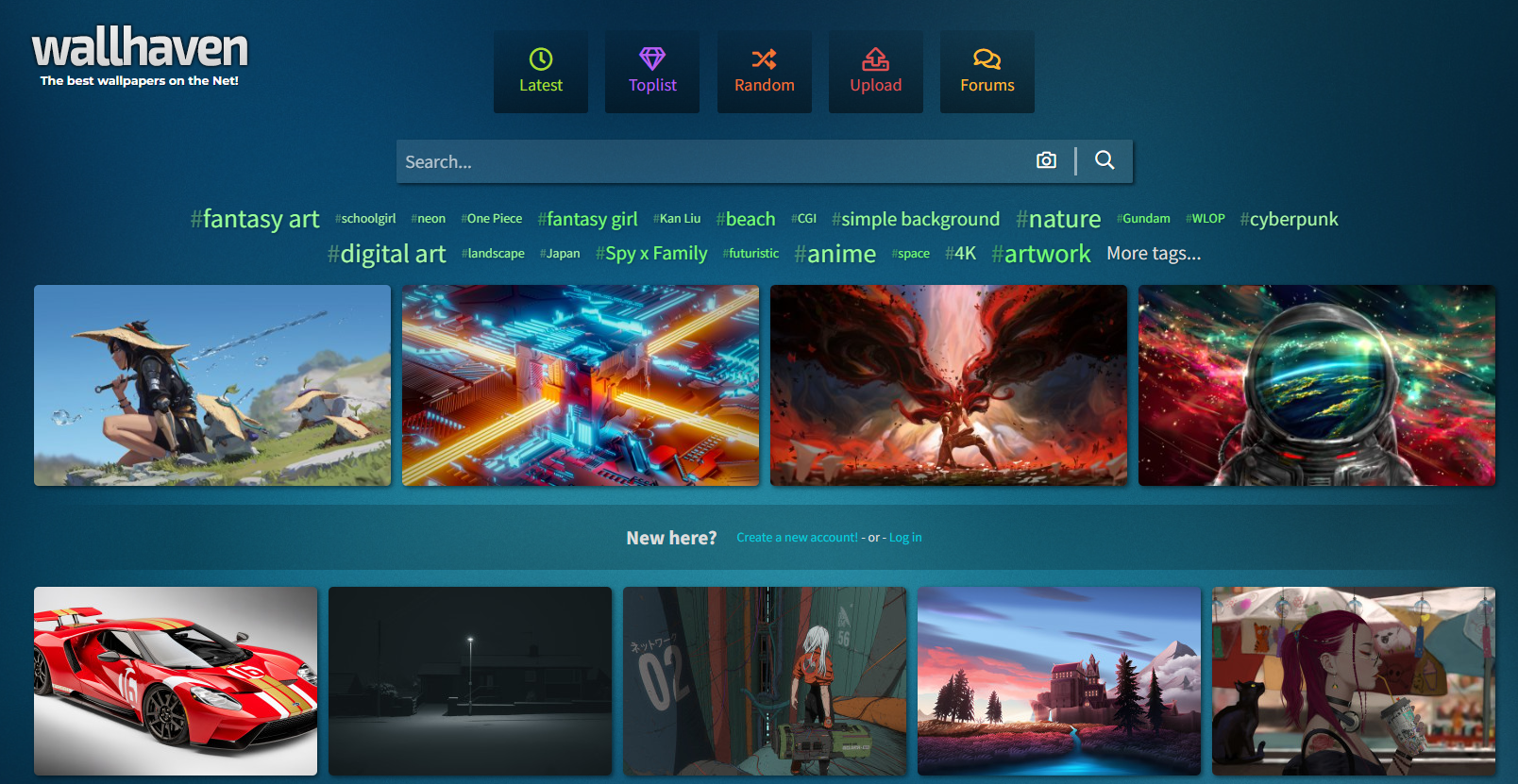Open the #simple background tag
Viewport: 1518px width, 784px height.
pyautogui.click(x=916, y=219)
